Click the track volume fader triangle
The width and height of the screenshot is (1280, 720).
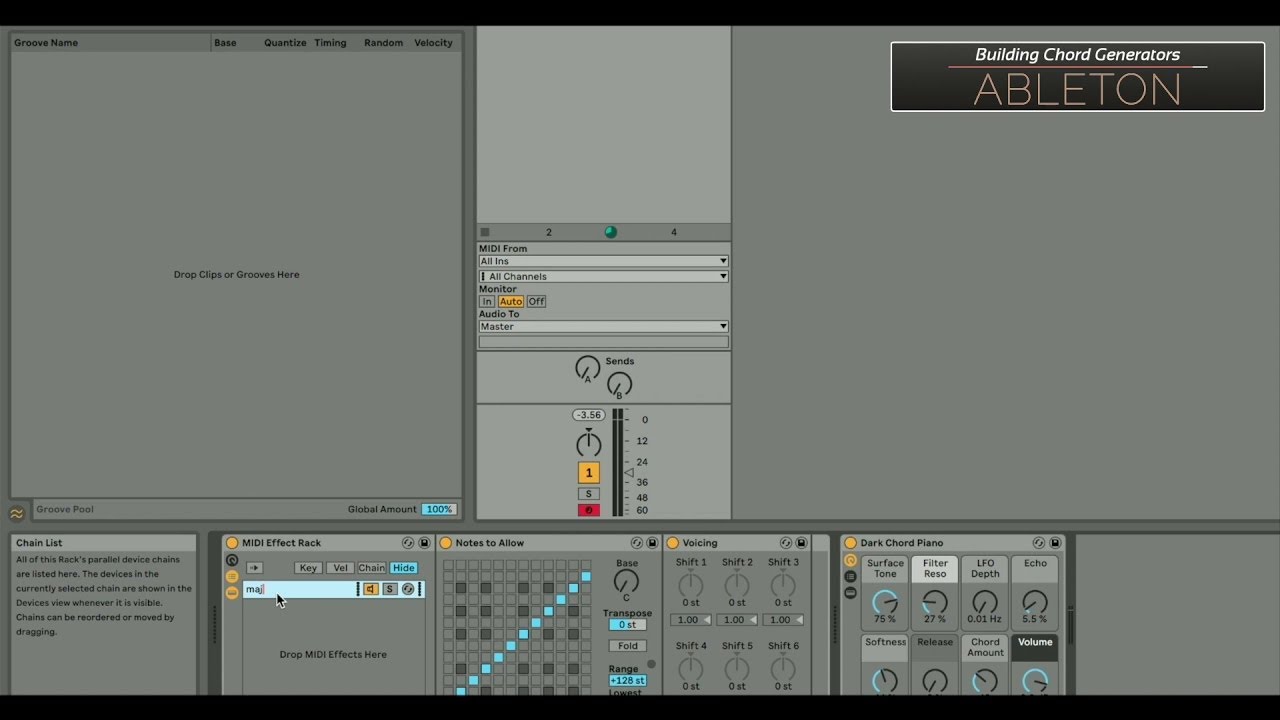pos(629,472)
